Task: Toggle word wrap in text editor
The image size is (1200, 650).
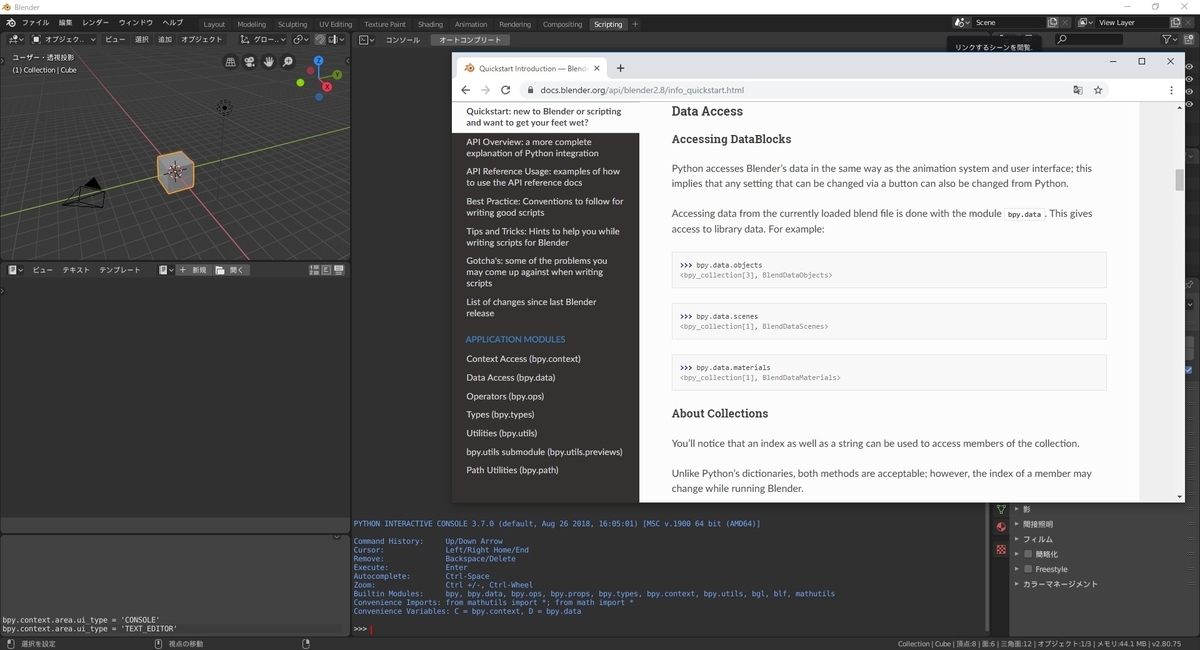Action: (325, 270)
